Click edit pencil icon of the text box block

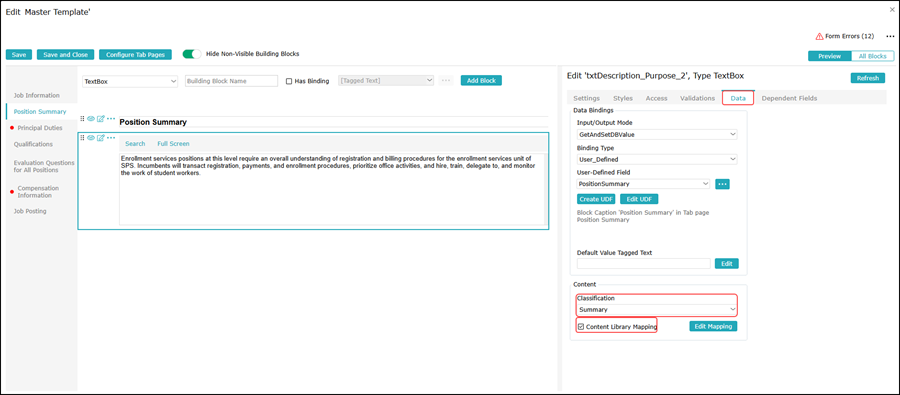[100, 138]
